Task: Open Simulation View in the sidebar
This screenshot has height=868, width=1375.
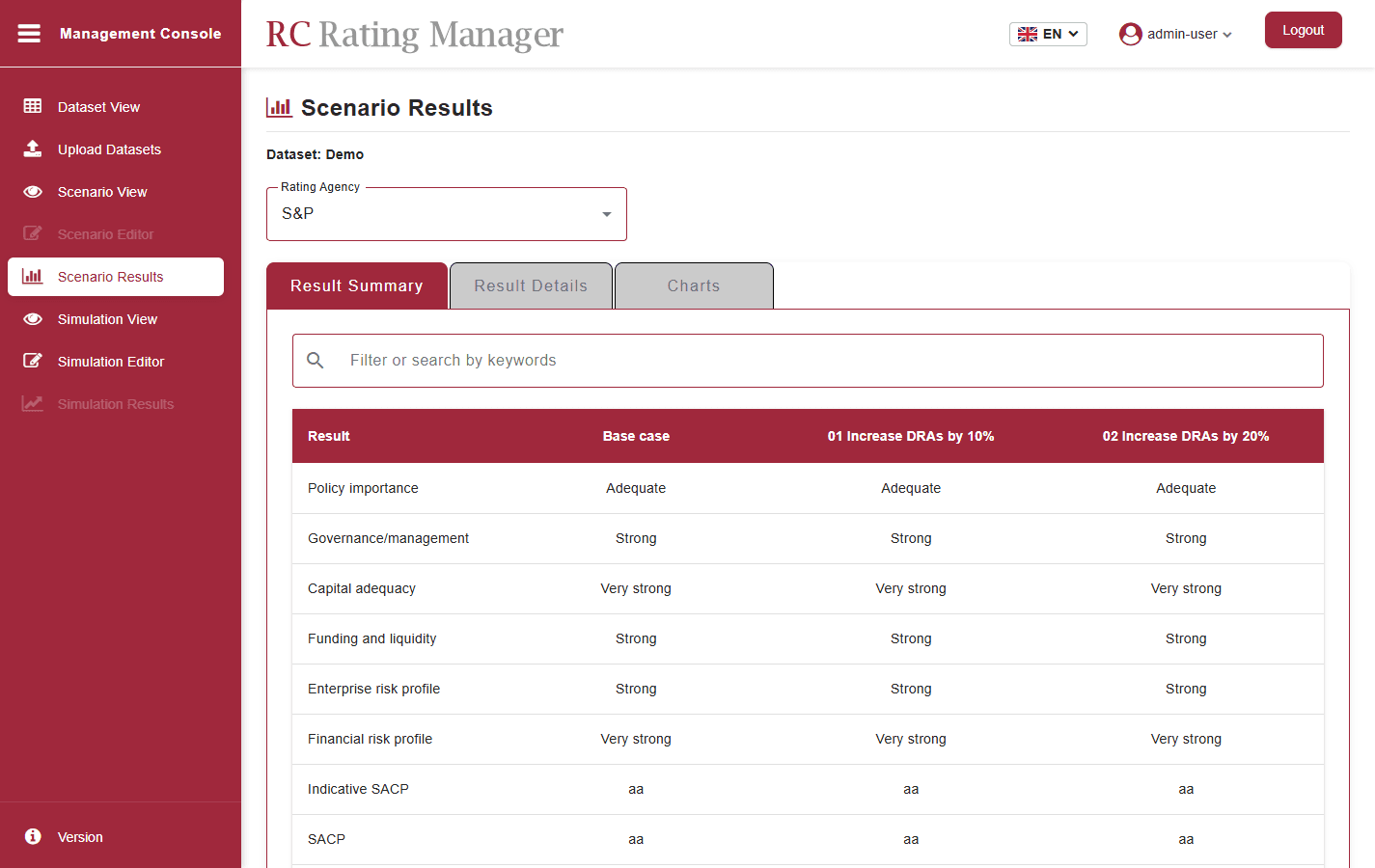Action: click(x=116, y=319)
